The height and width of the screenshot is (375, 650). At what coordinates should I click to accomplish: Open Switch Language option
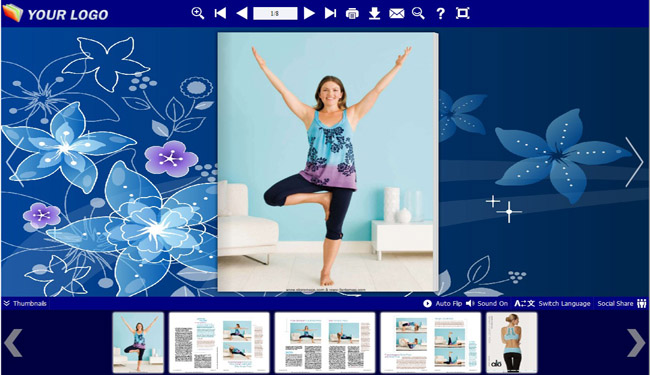pyautogui.click(x=552, y=303)
